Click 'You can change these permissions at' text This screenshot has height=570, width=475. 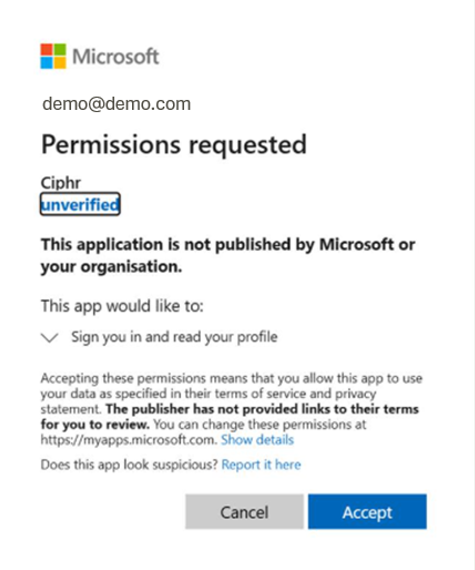tap(260, 425)
